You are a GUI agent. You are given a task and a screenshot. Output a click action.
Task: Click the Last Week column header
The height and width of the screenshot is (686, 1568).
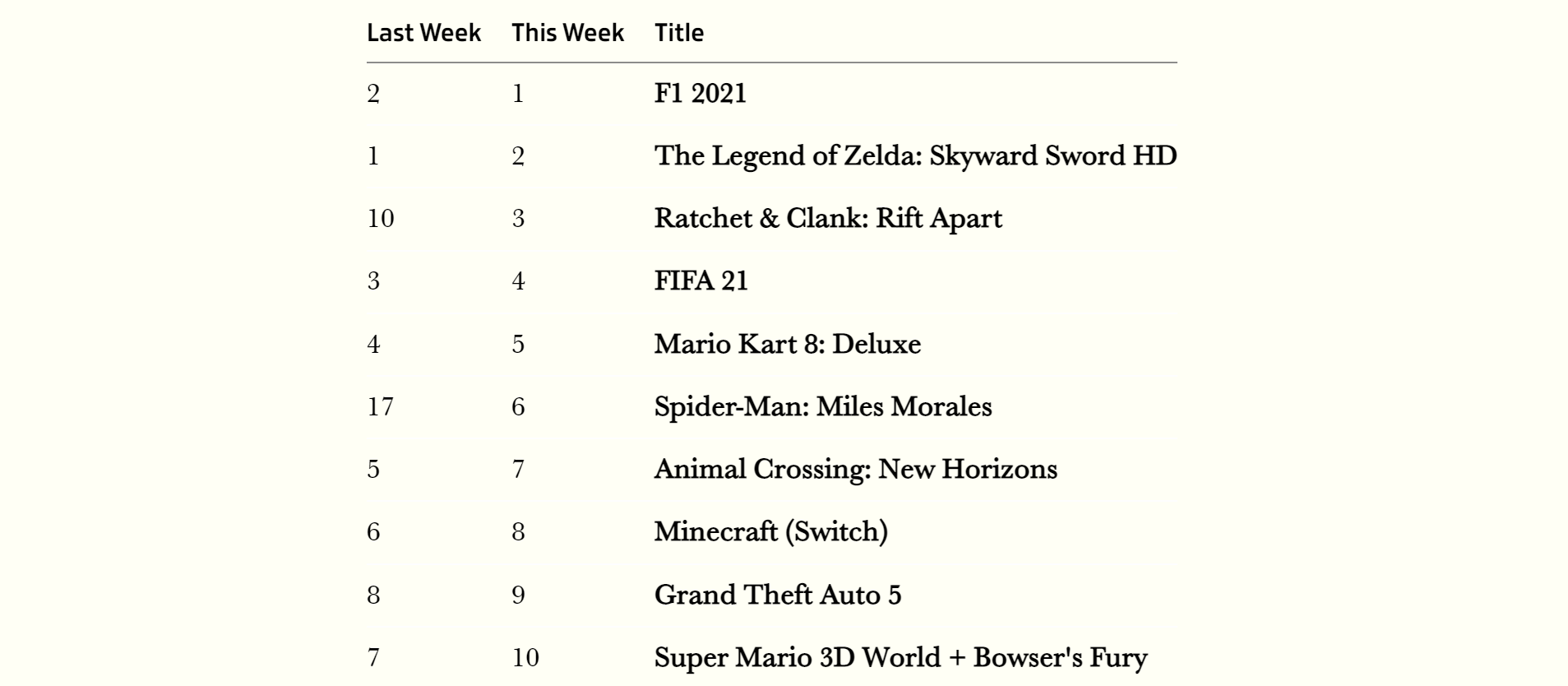pyautogui.click(x=423, y=33)
